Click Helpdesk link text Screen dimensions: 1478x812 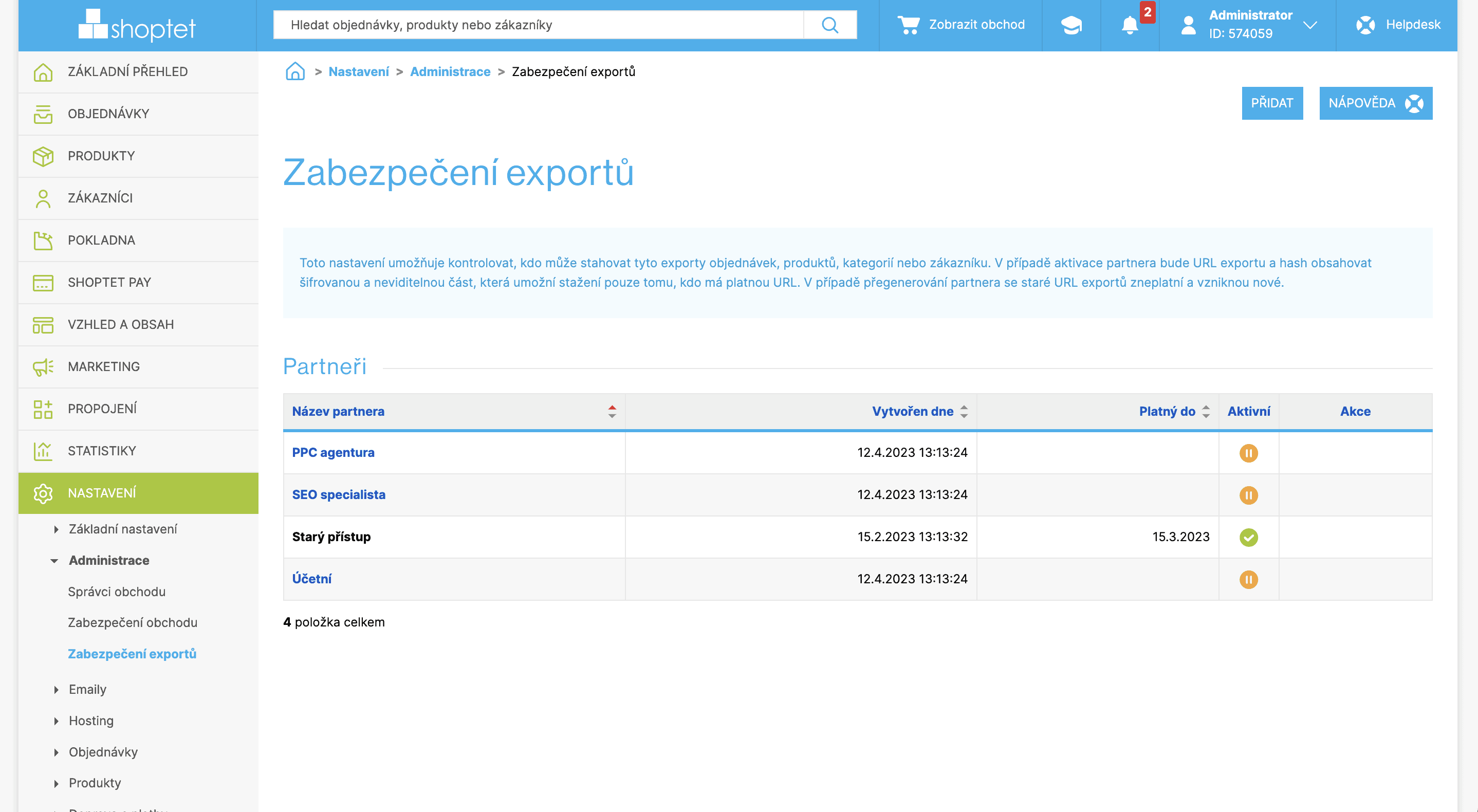coord(1413,25)
